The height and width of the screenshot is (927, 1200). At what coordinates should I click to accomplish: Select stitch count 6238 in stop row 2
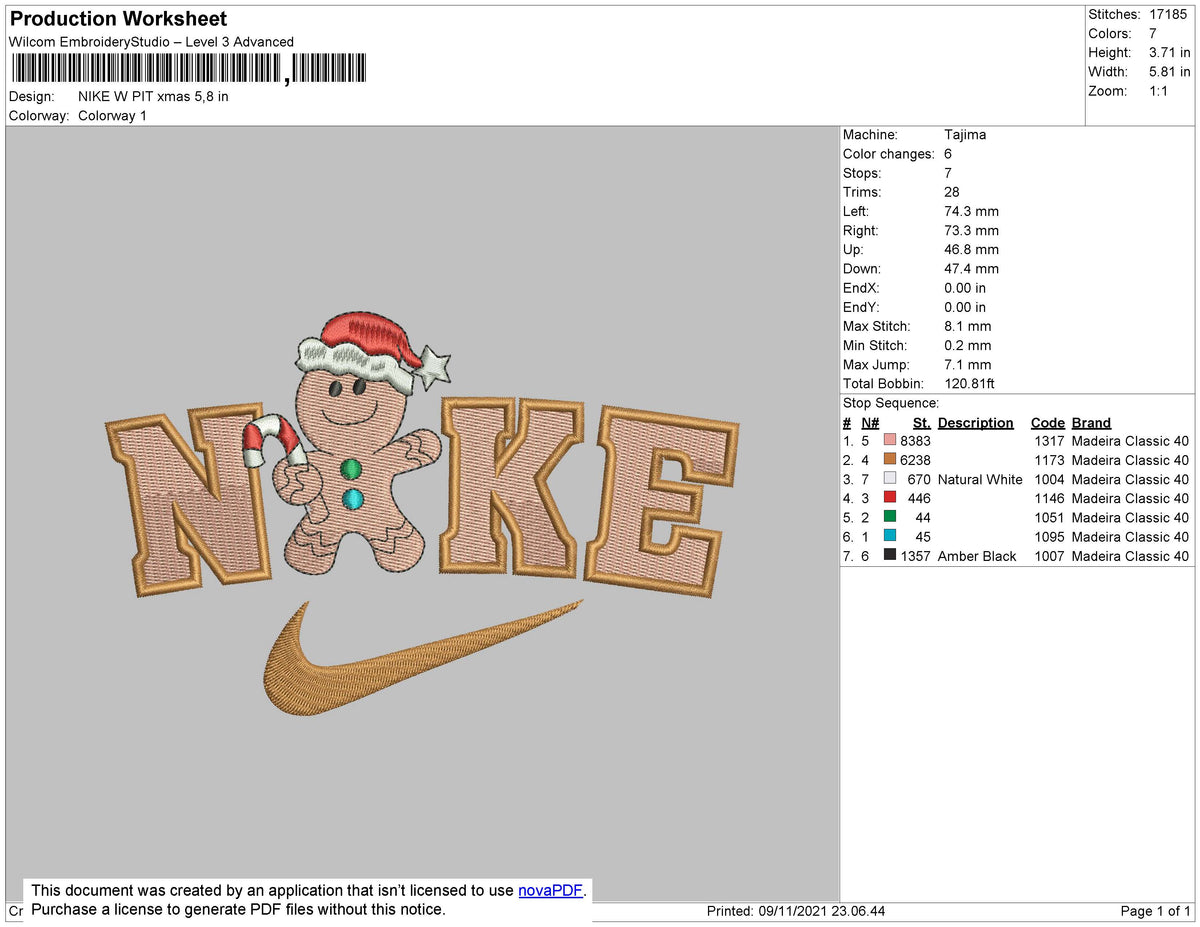[915, 460]
